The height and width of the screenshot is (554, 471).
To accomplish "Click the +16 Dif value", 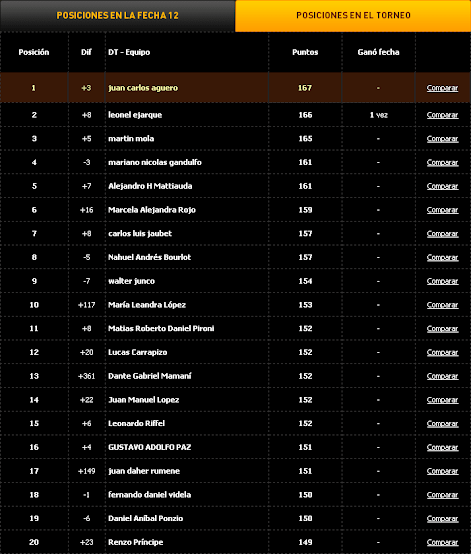I will tap(86, 210).
